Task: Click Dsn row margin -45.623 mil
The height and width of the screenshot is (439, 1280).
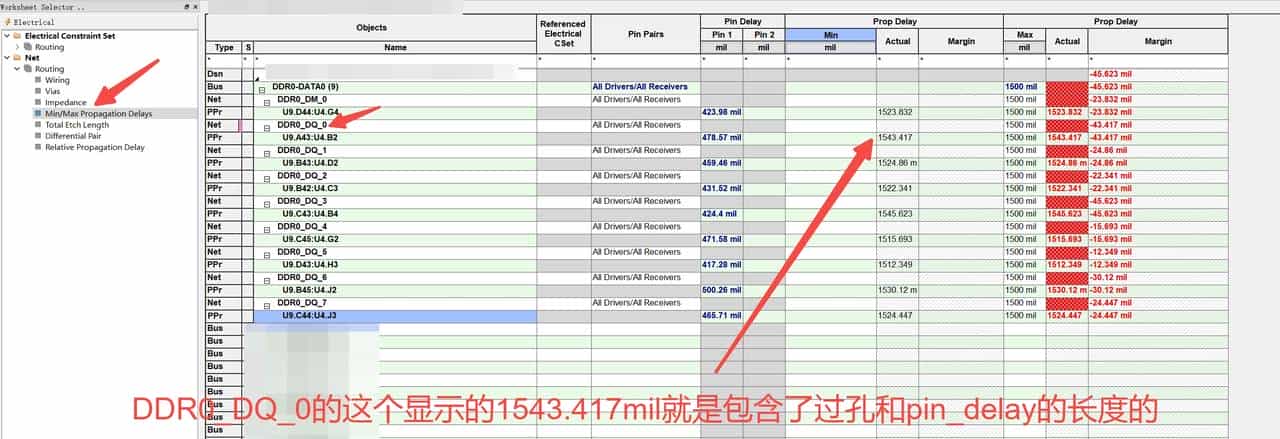Action: pyautogui.click(x=1157, y=74)
